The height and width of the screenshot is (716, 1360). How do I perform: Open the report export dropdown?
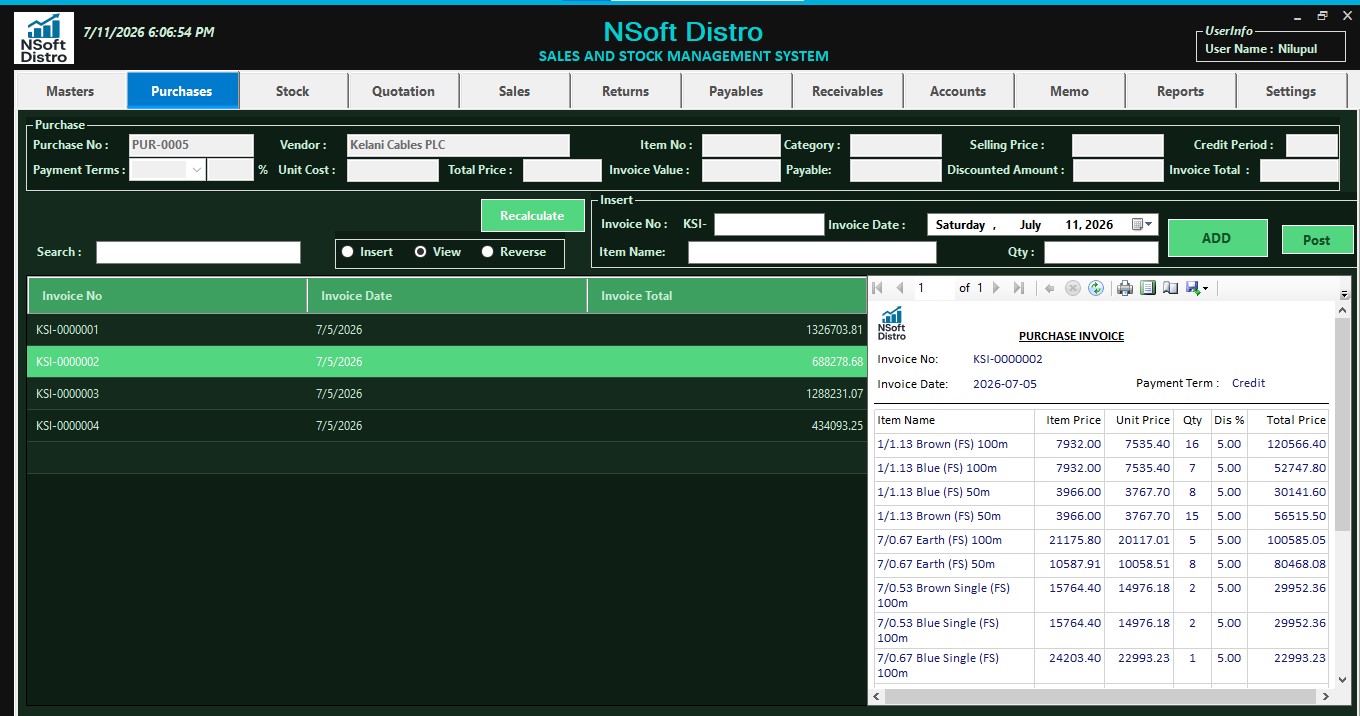(x=1197, y=288)
